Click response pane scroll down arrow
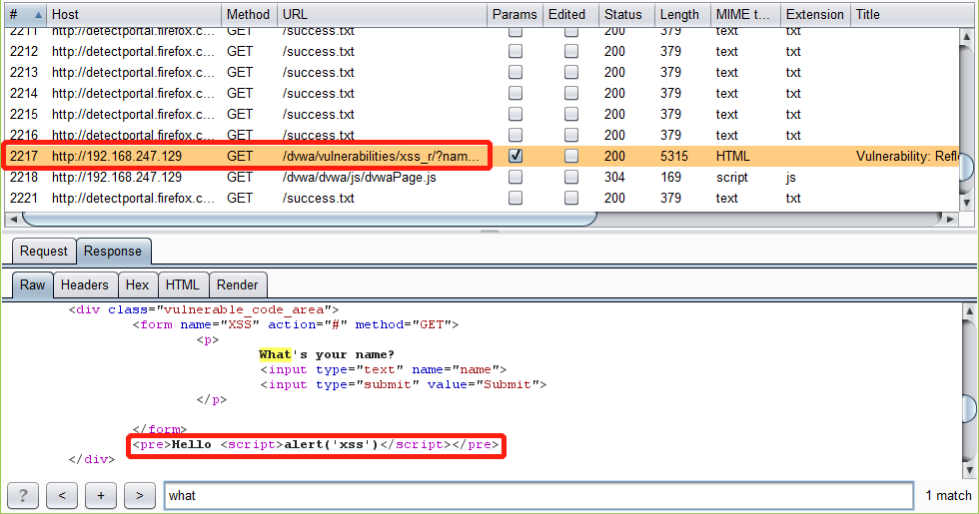This screenshot has height=514, width=979. click(969, 470)
